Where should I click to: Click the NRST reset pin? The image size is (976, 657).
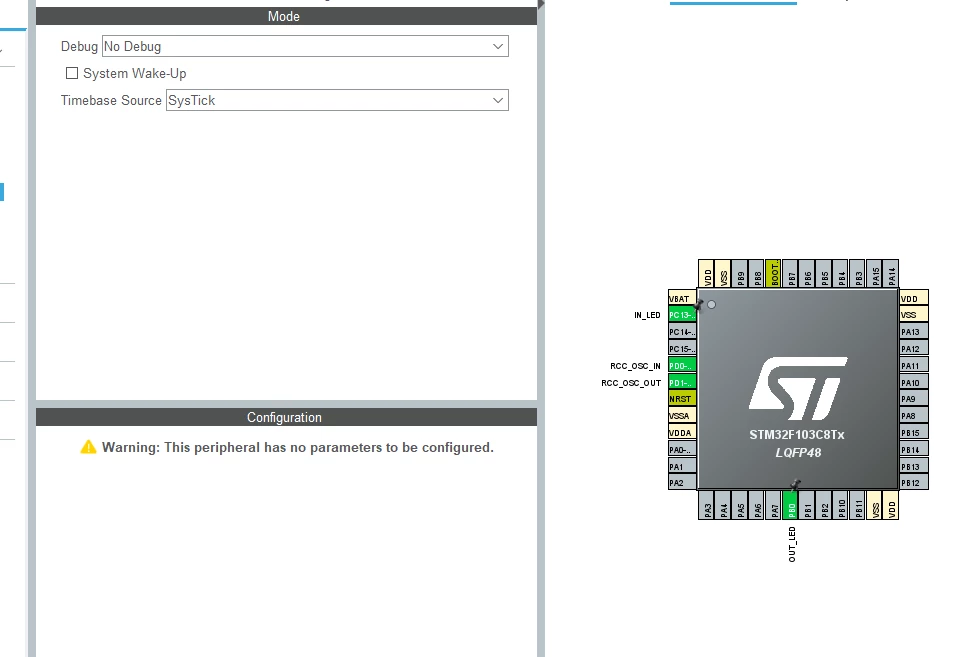682,399
